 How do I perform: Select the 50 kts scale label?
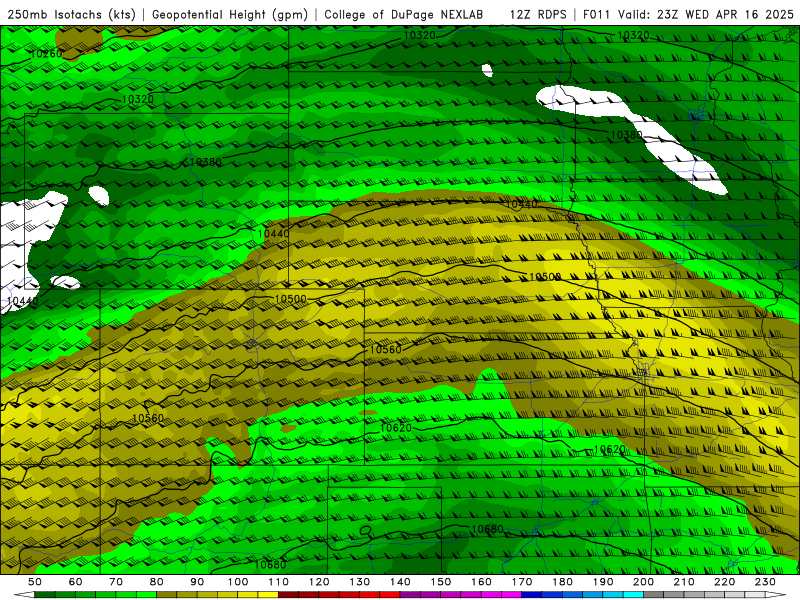tap(35, 582)
